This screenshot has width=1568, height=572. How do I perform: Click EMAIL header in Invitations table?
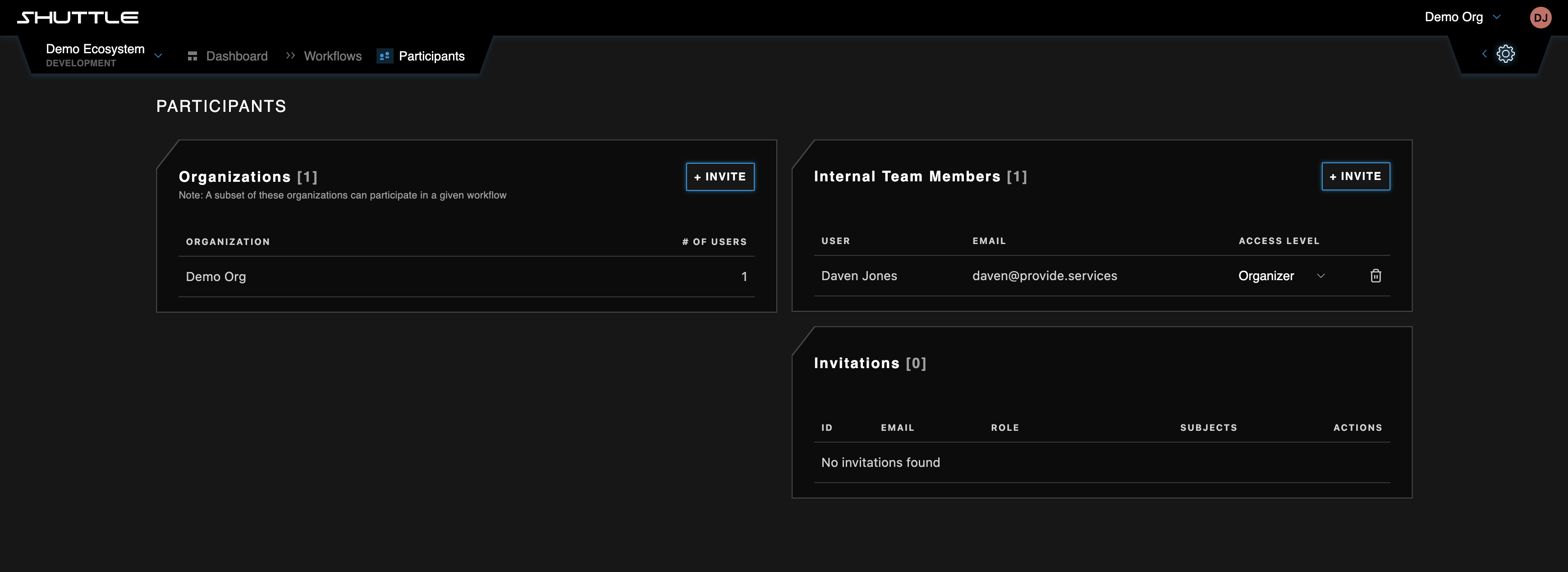[x=897, y=428]
